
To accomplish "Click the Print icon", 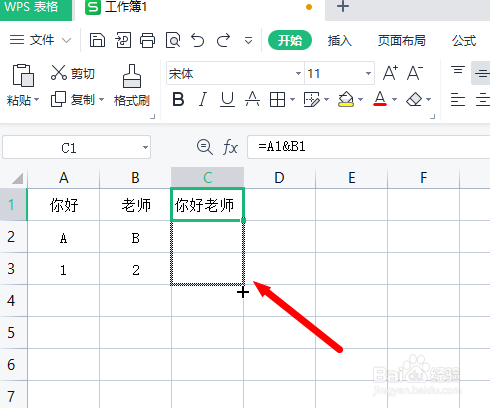I will click(x=147, y=40).
